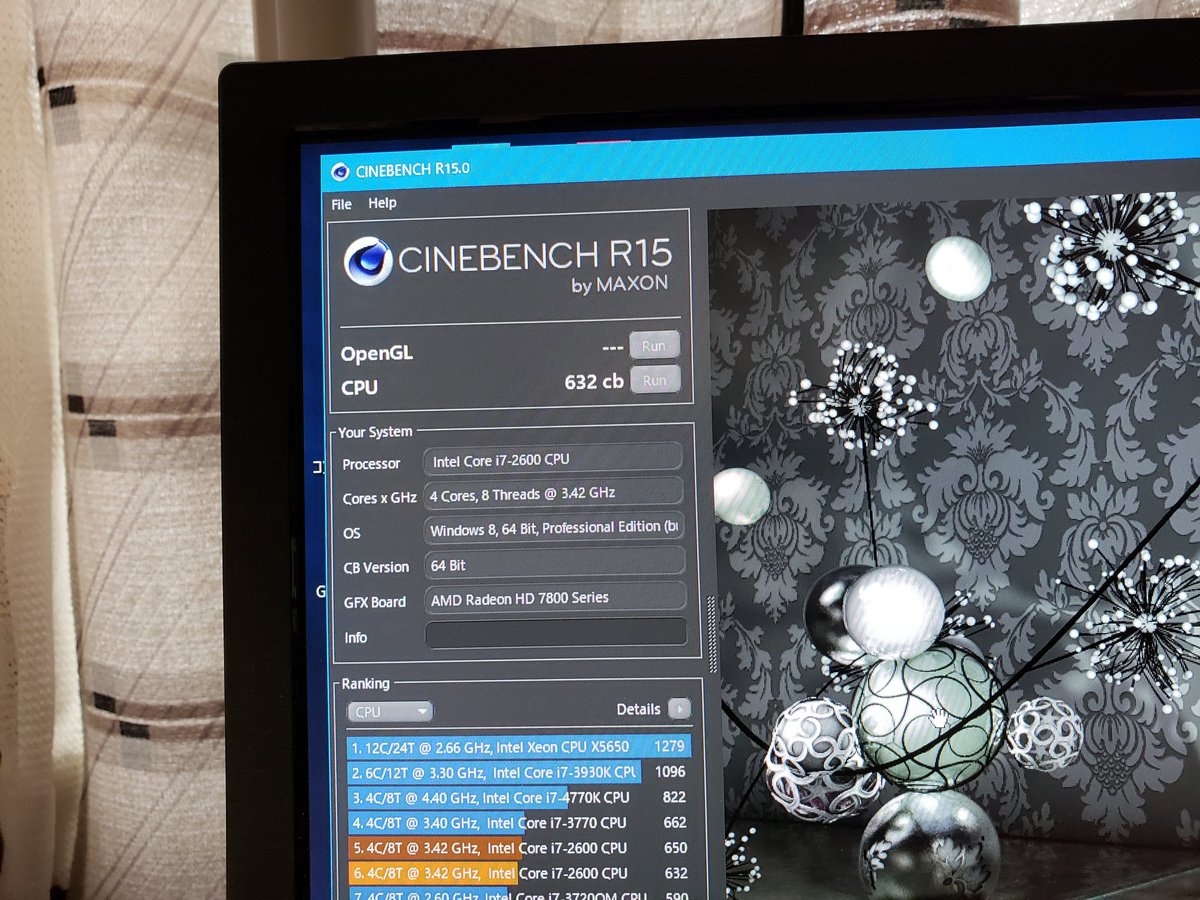Run the CPU benchmark

point(655,381)
